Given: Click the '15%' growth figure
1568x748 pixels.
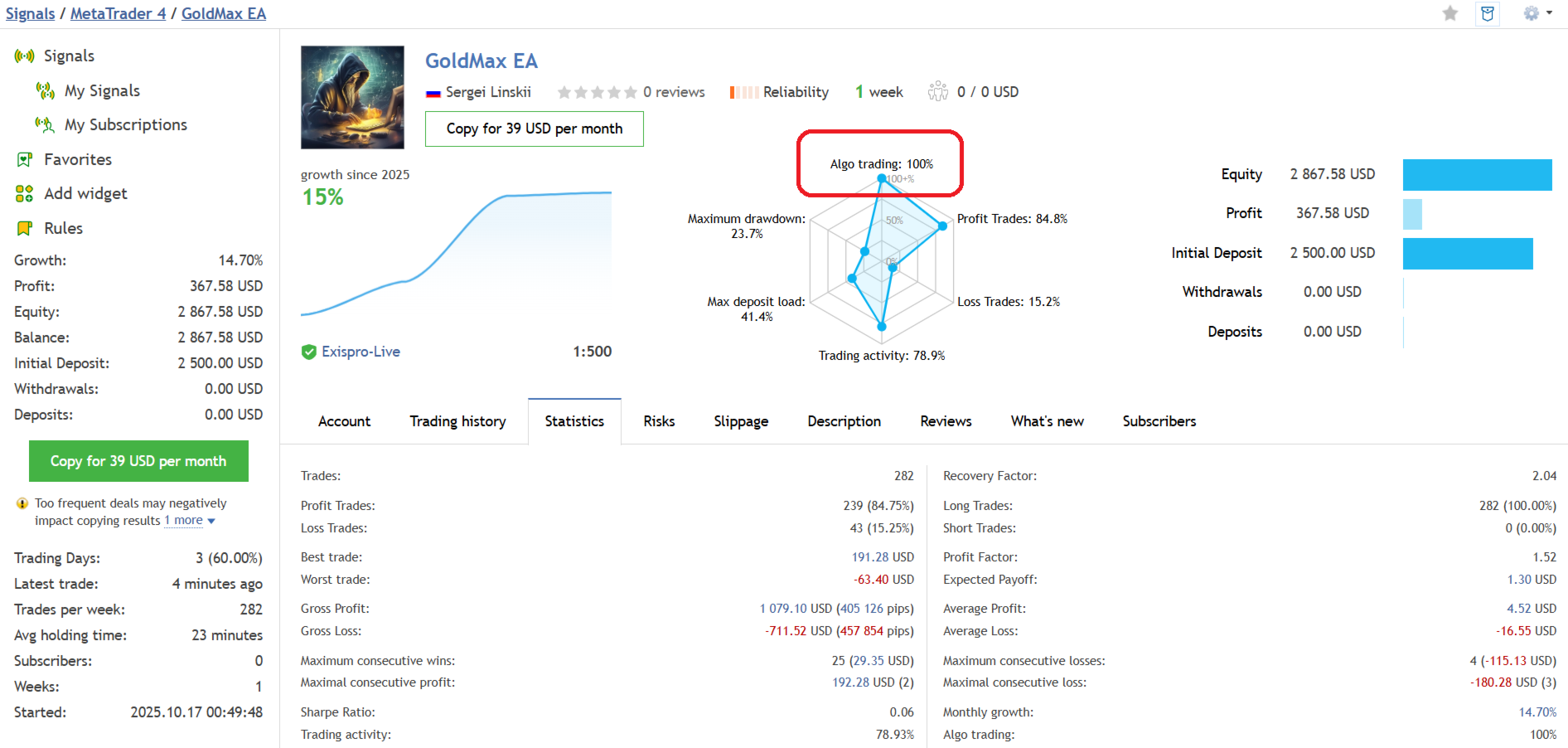Looking at the screenshot, I should 322,197.
